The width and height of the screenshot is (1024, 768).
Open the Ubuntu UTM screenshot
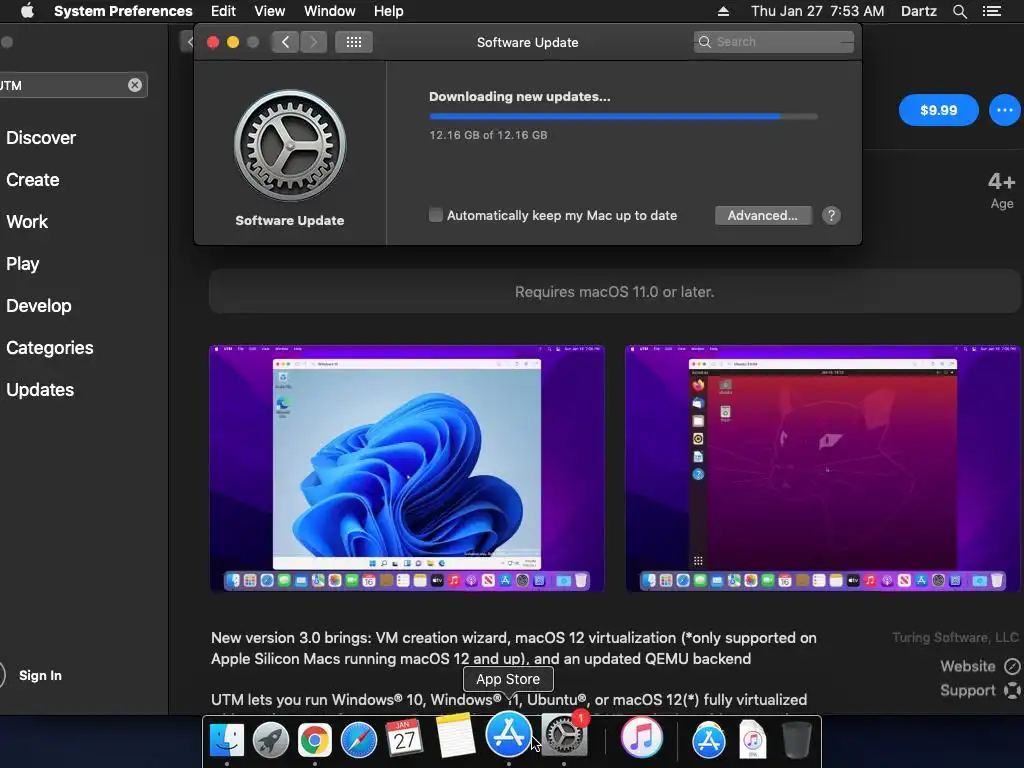pyautogui.click(x=823, y=468)
